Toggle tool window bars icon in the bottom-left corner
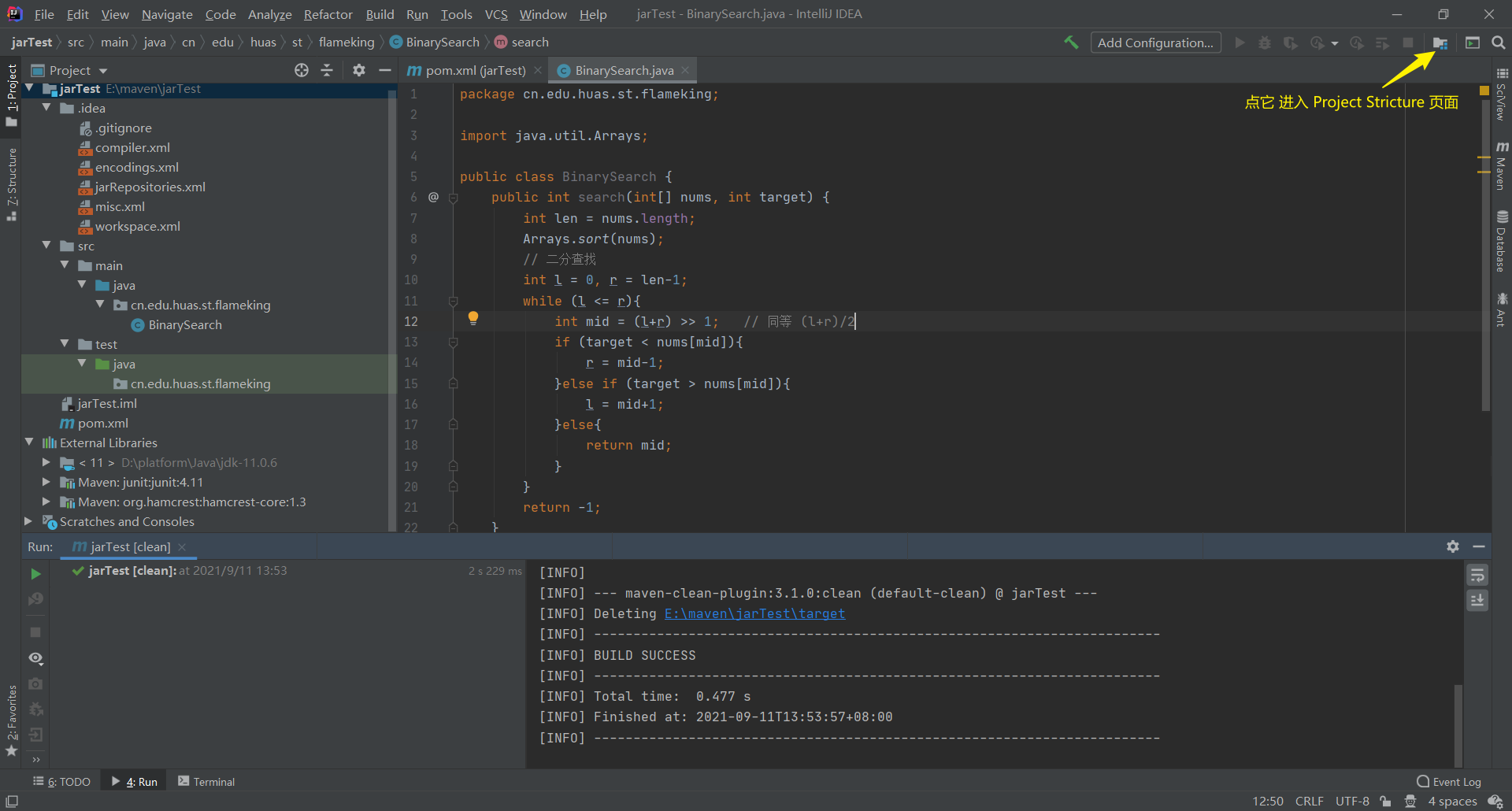 coord(12,801)
